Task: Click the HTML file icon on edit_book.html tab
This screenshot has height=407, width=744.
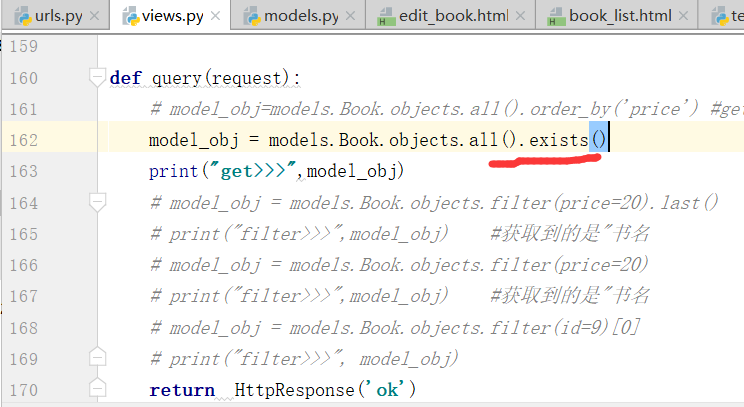Action: coord(386,17)
